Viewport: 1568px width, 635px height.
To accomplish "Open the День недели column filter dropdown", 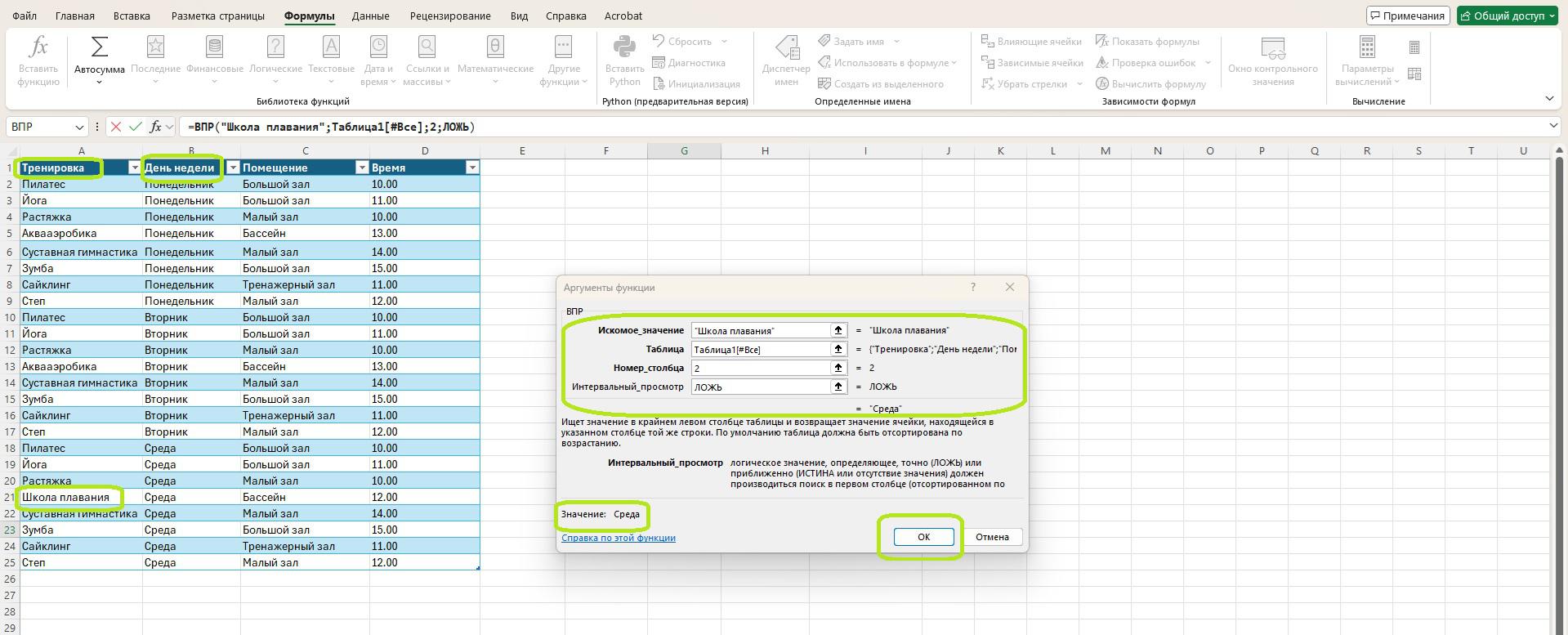I will point(233,168).
